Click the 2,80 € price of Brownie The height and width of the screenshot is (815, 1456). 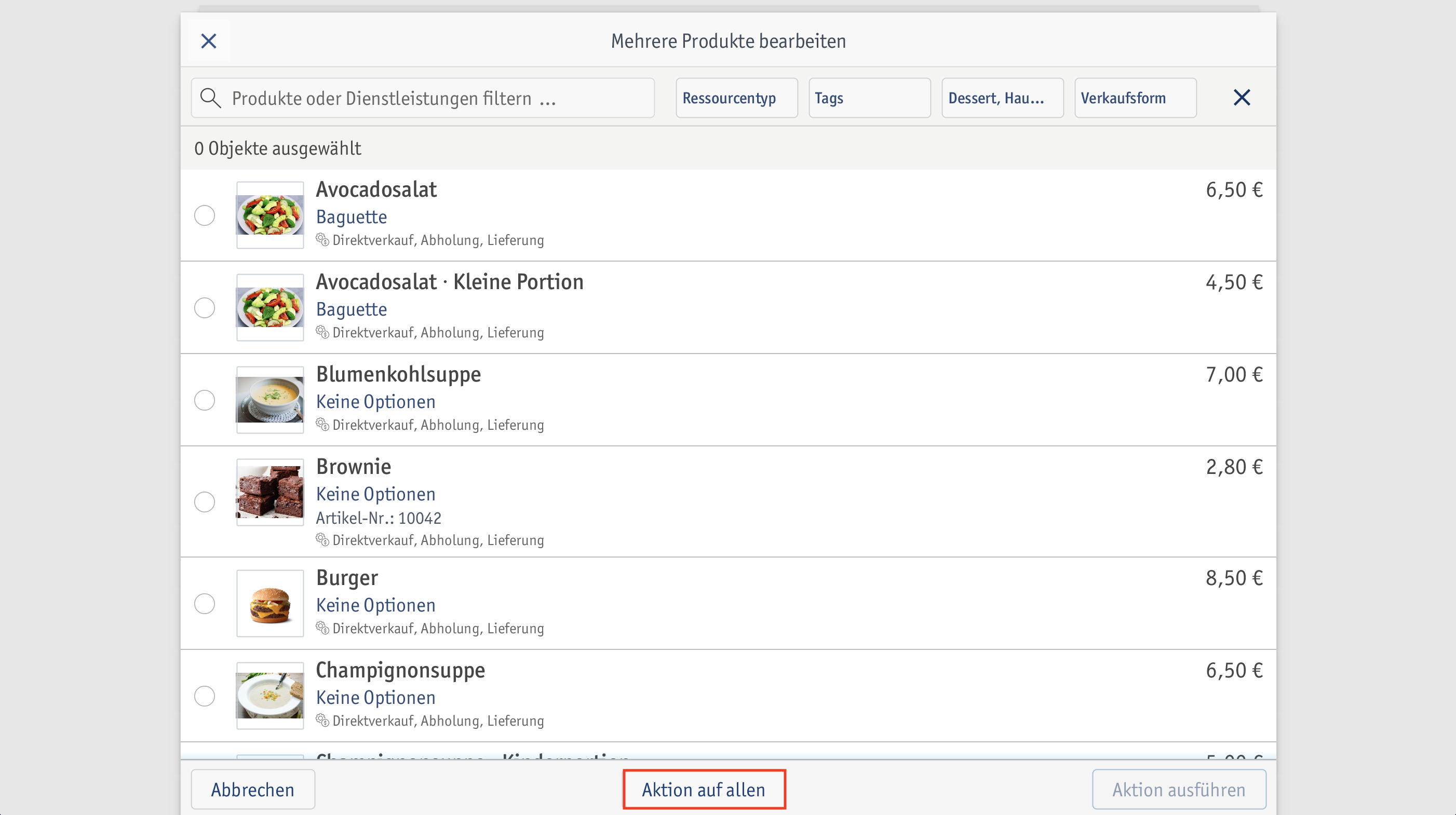tap(1234, 467)
